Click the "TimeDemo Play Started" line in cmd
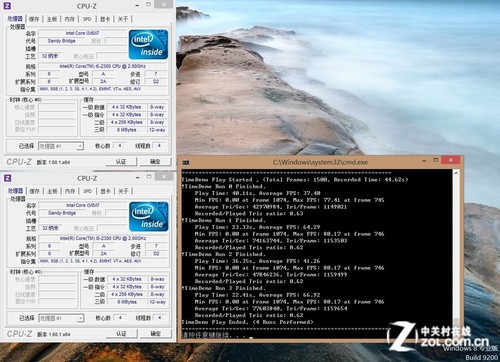The height and width of the screenshot is (362, 500). (x=295, y=180)
